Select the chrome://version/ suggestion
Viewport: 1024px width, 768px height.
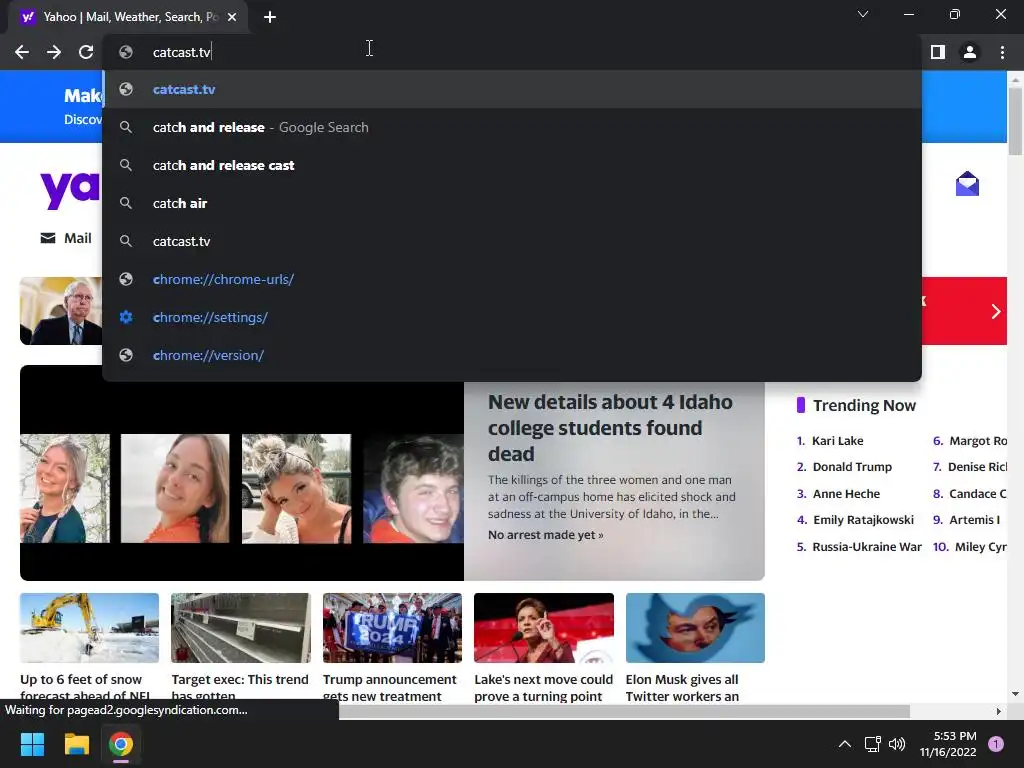point(512,355)
